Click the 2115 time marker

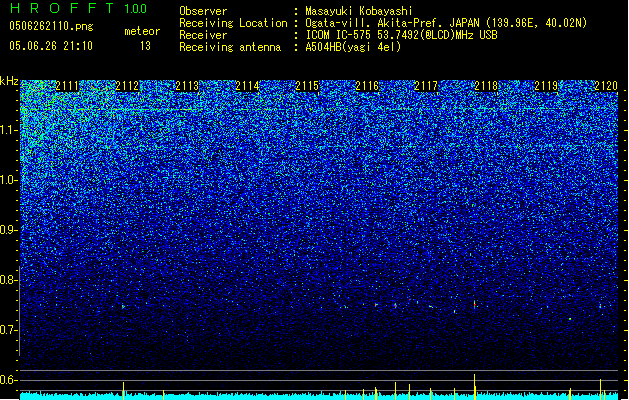pyautogui.click(x=307, y=86)
